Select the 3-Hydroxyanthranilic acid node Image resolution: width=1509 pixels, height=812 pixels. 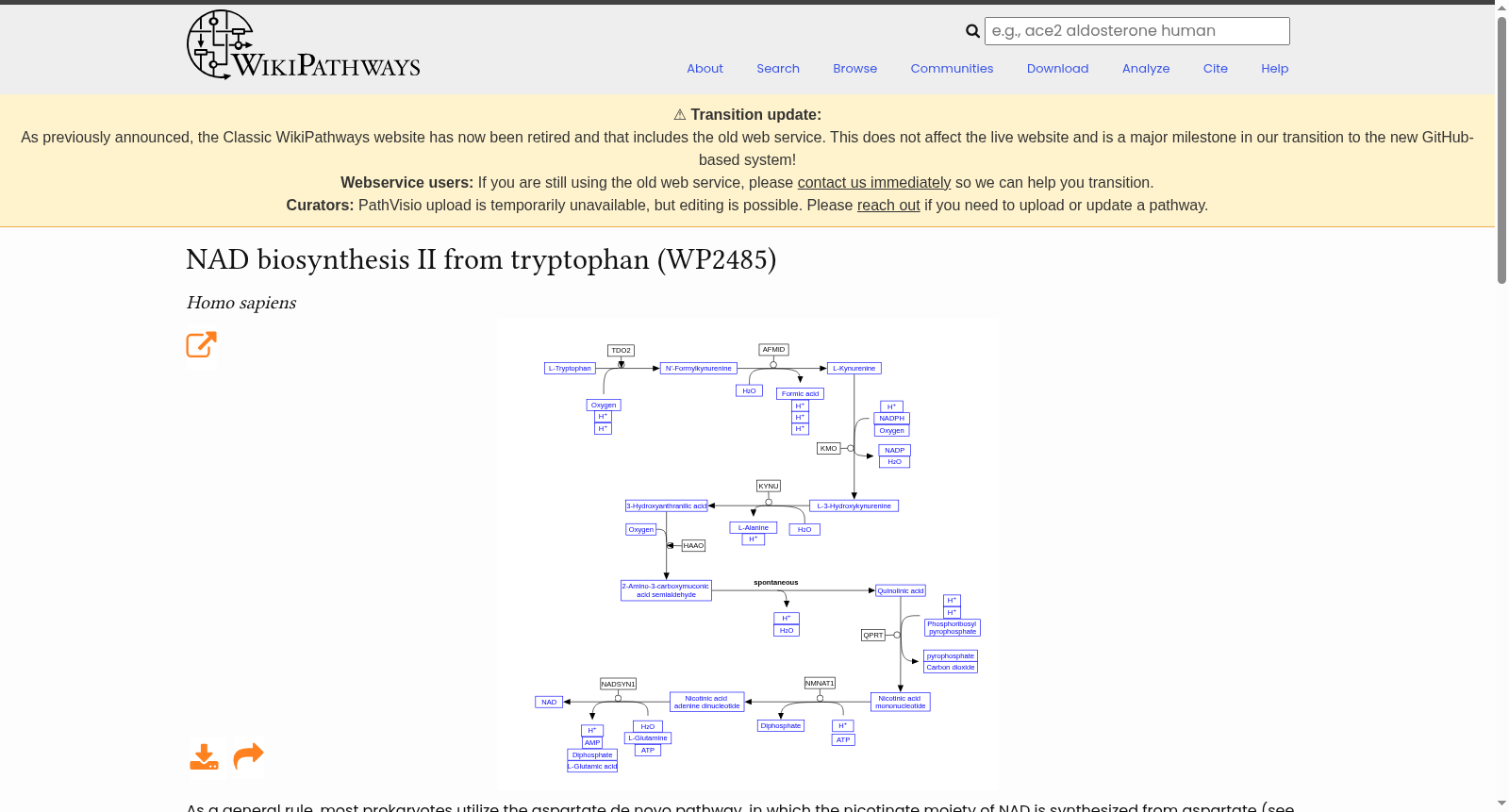point(666,506)
